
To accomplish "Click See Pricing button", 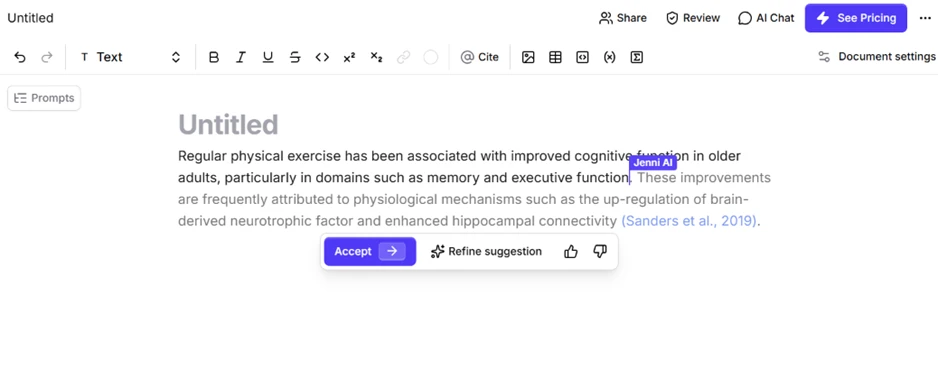I will pos(855,18).
